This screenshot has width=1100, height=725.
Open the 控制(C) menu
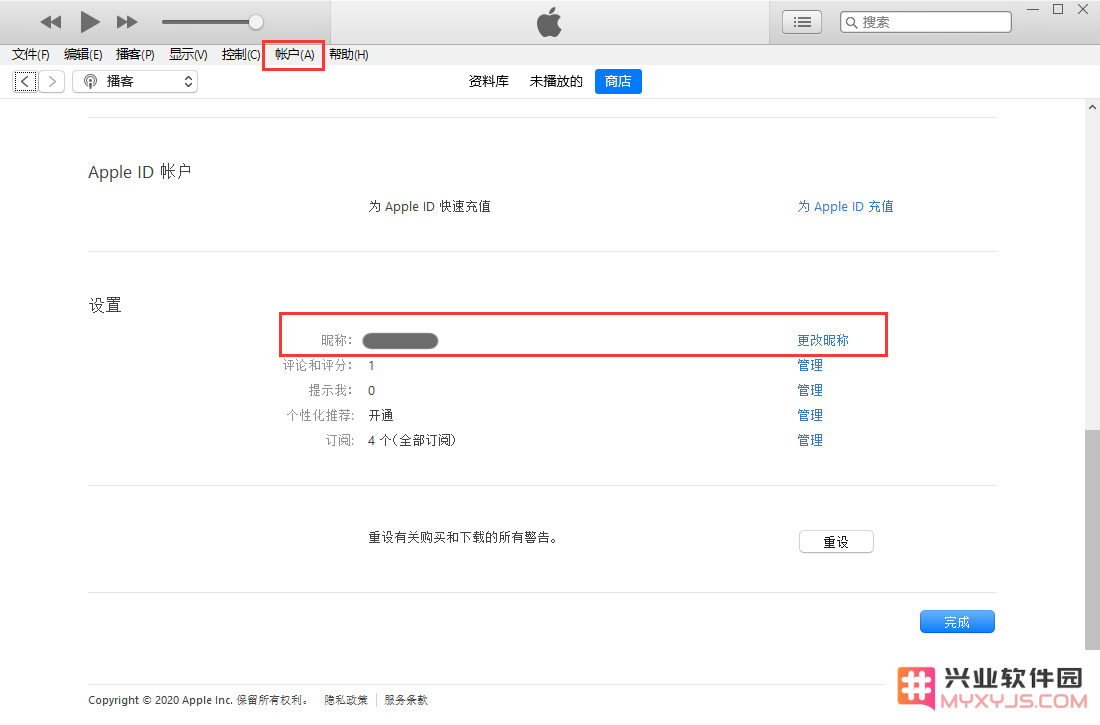(241, 54)
